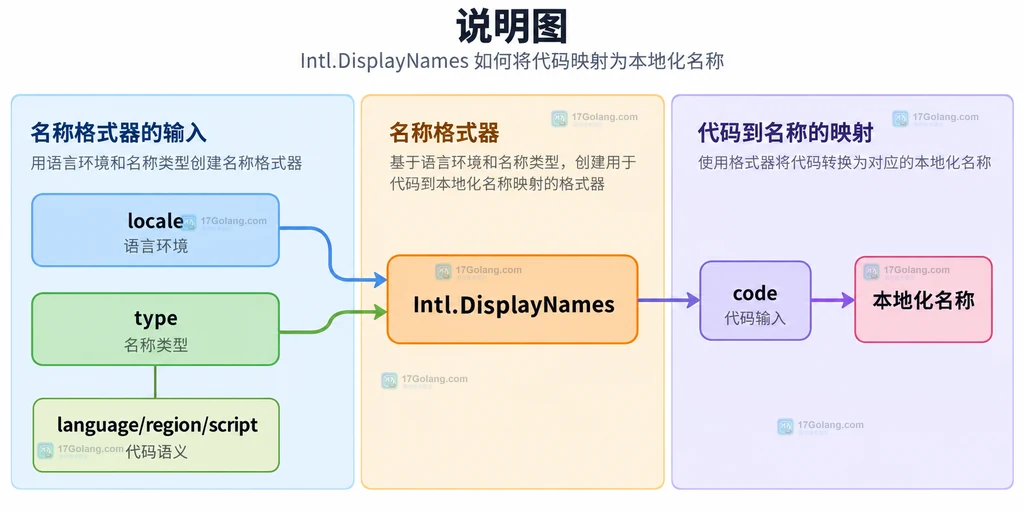Click the orange heading 名称格式器
This screenshot has height=512, width=1024.
click(x=444, y=133)
